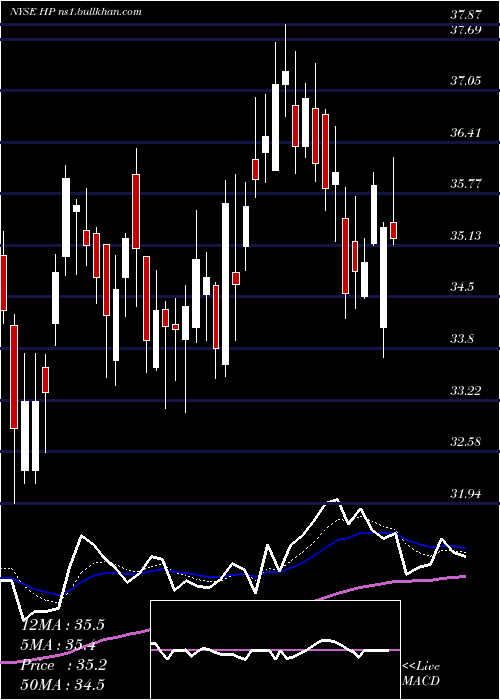
Task: Click the 33.8 price axis label
Action: (x=462, y=339)
